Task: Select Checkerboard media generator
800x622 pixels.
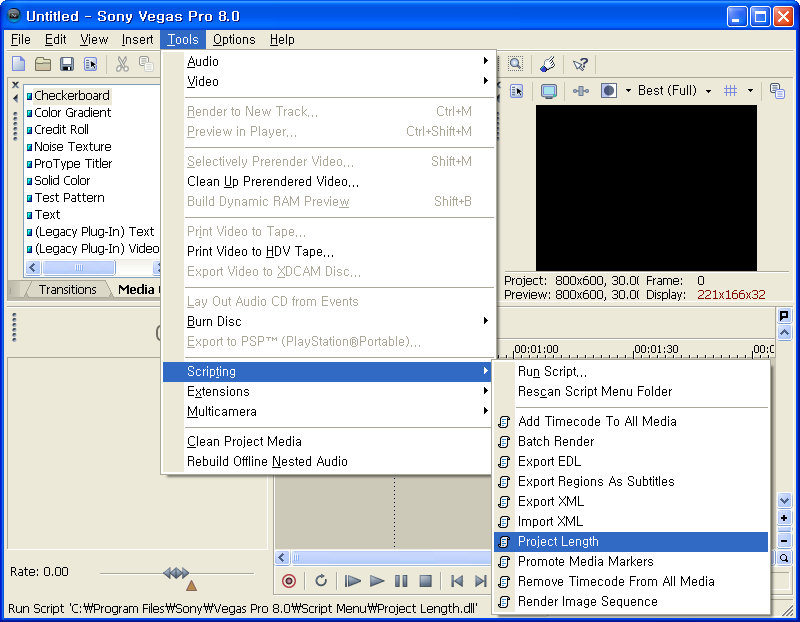Action: tap(71, 95)
